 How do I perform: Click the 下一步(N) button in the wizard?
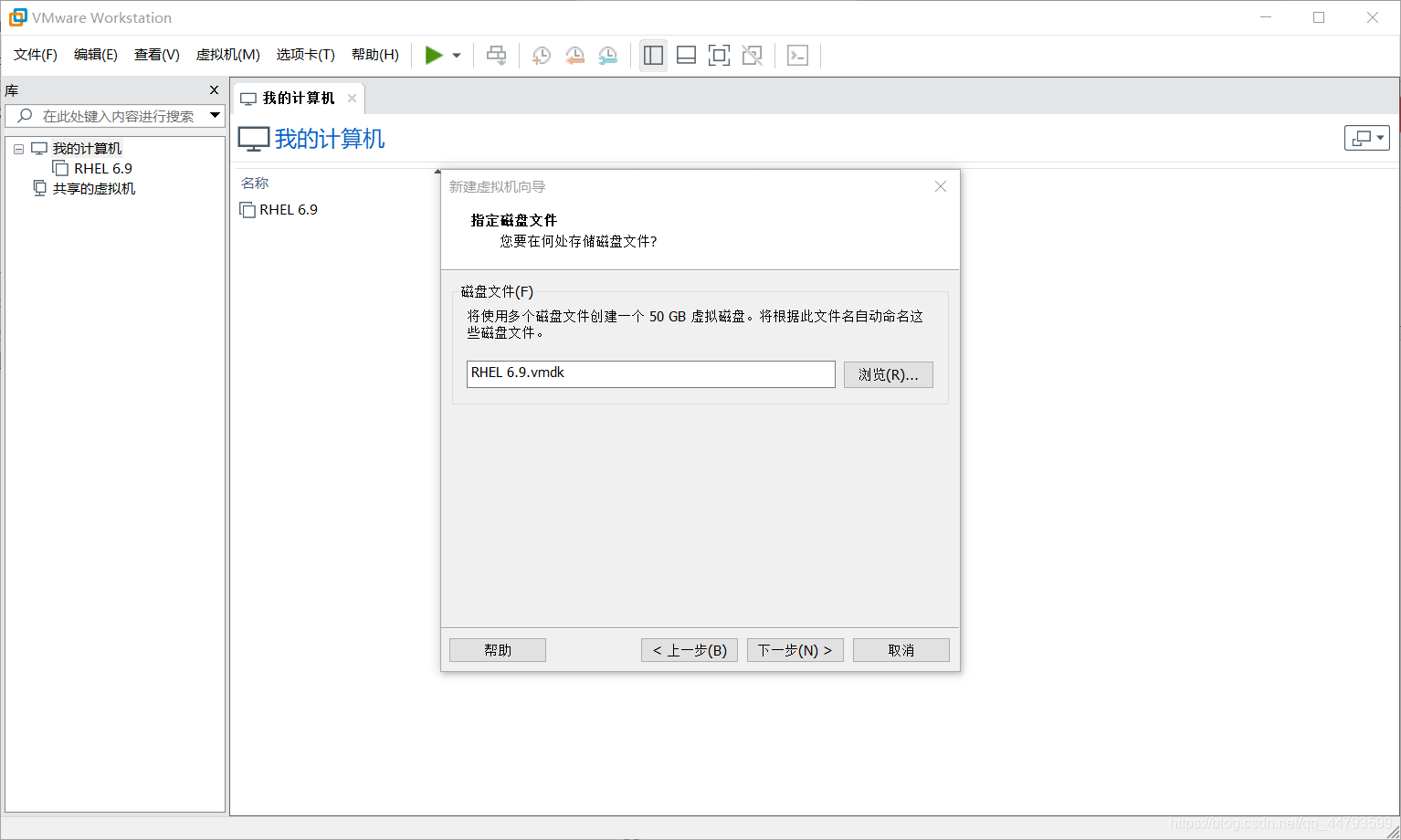[x=794, y=649]
